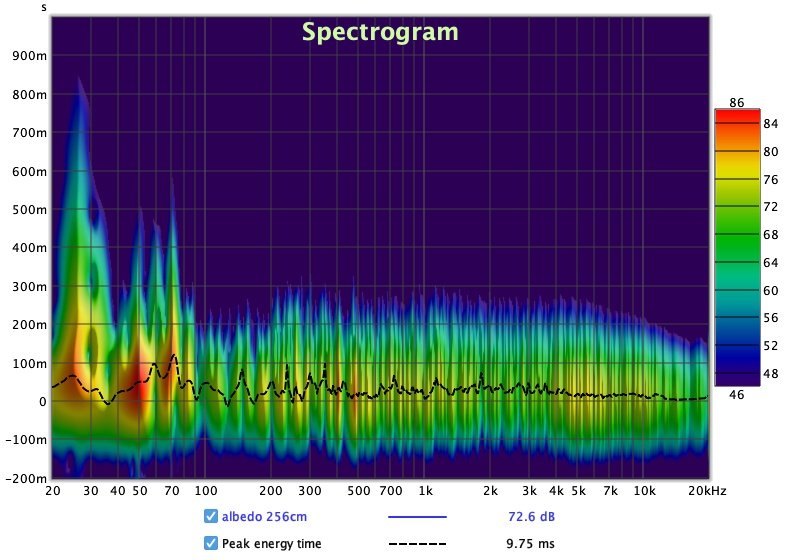800x560 pixels.
Task: Click the Peak energy time label
Action: 271,544
